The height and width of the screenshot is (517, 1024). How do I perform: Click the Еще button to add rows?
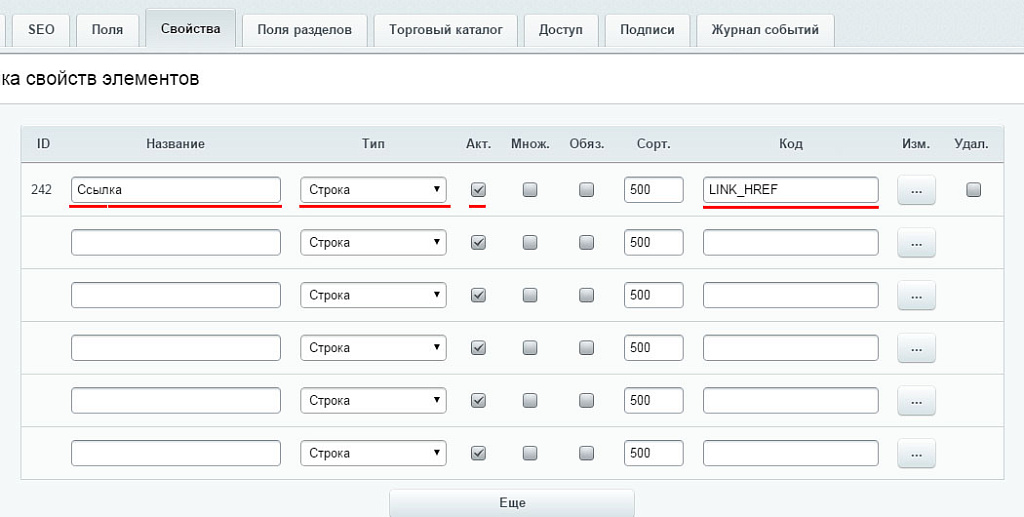[x=511, y=503]
